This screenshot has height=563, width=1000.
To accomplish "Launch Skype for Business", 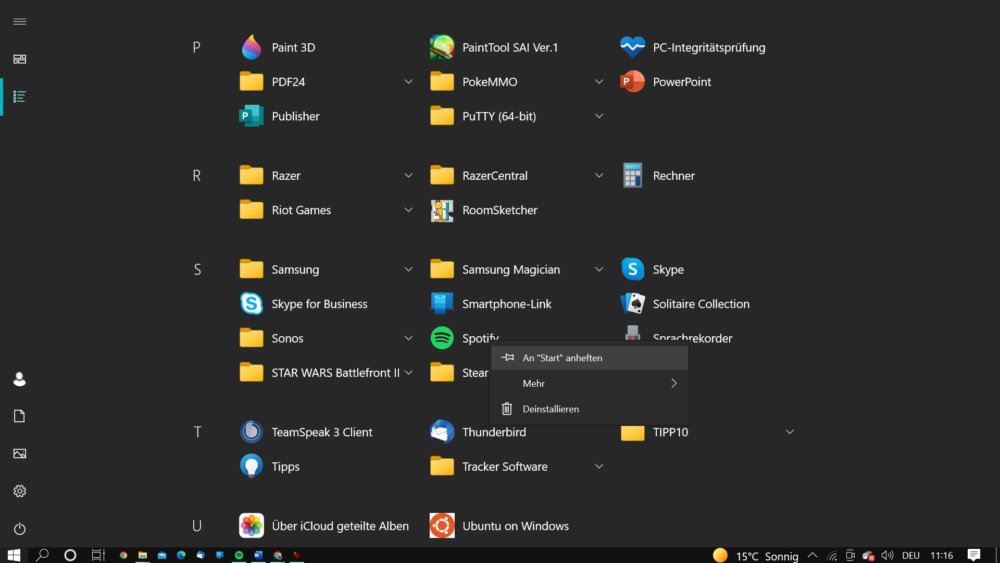I will click(x=304, y=303).
